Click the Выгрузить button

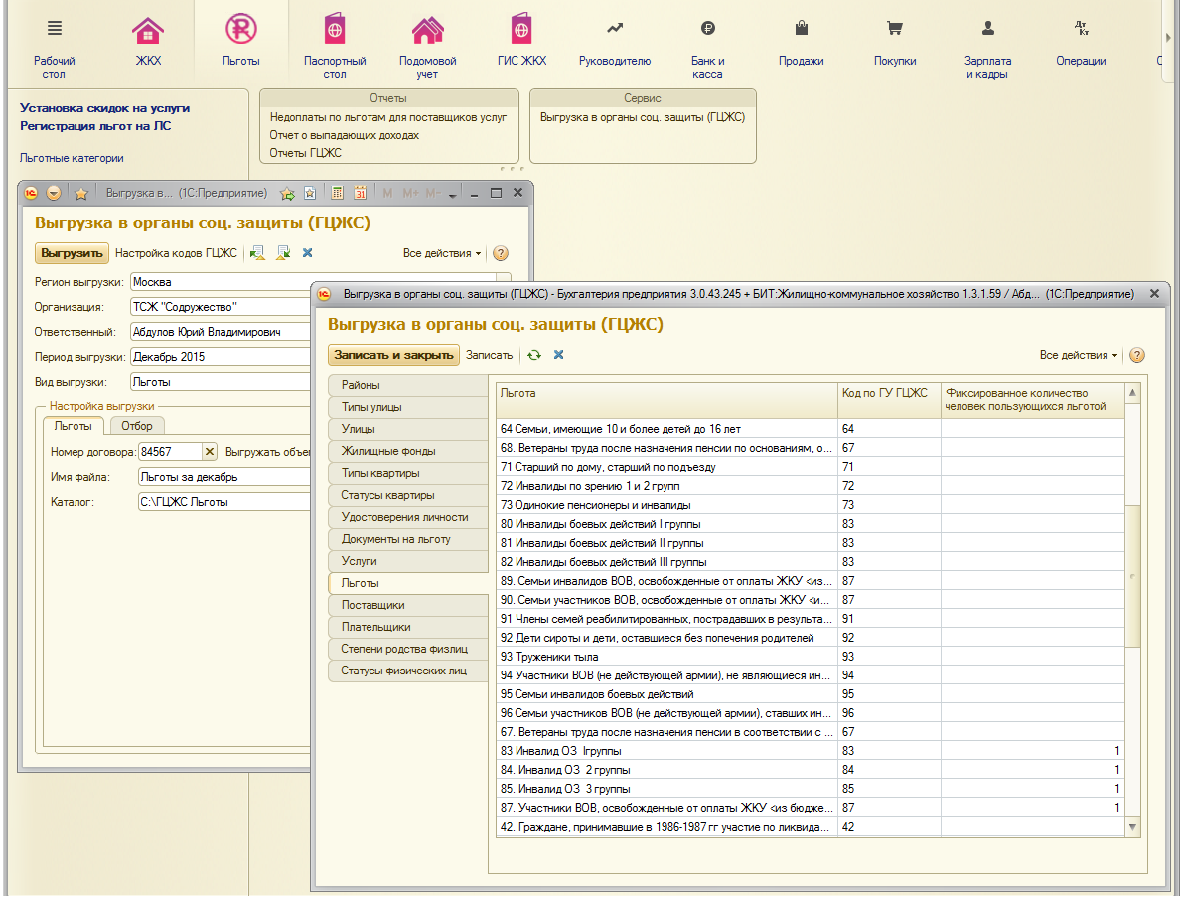pyautogui.click(x=71, y=253)
